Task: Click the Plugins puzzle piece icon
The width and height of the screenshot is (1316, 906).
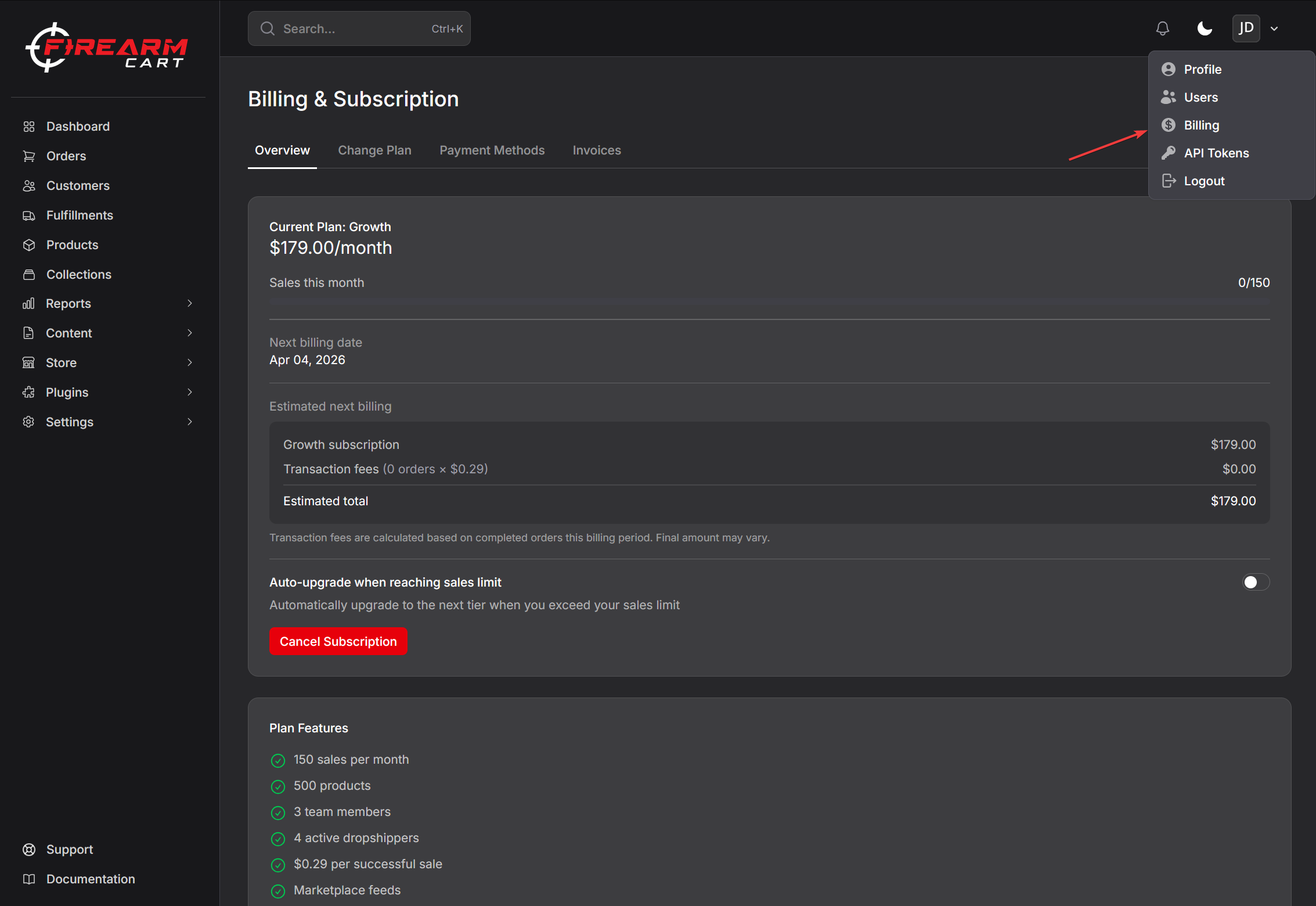Action: pyautogui.click(x=28, y=393)
